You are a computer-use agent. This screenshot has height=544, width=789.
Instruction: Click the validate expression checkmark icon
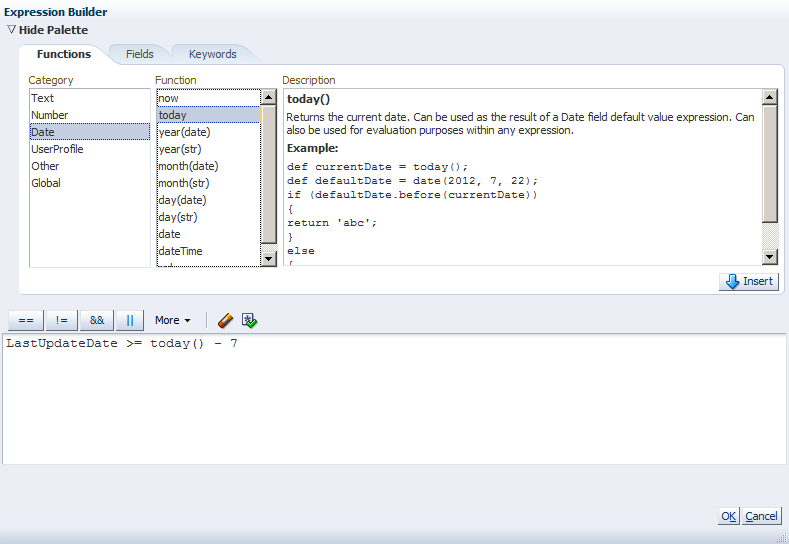pos(249,320)
